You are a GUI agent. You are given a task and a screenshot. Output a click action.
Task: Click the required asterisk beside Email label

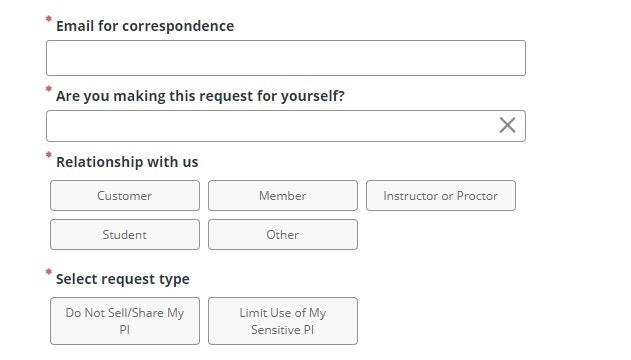[49, 19]
